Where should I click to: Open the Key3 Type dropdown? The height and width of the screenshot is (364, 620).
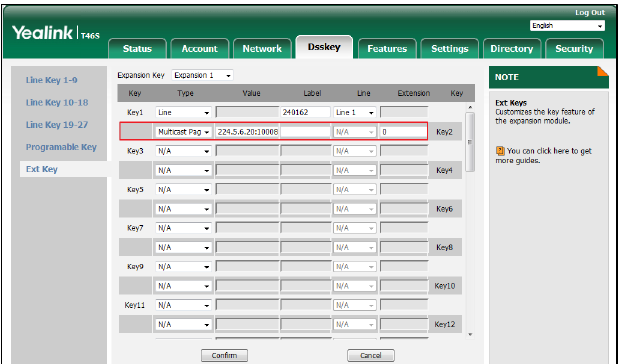[x=183, y=151]
